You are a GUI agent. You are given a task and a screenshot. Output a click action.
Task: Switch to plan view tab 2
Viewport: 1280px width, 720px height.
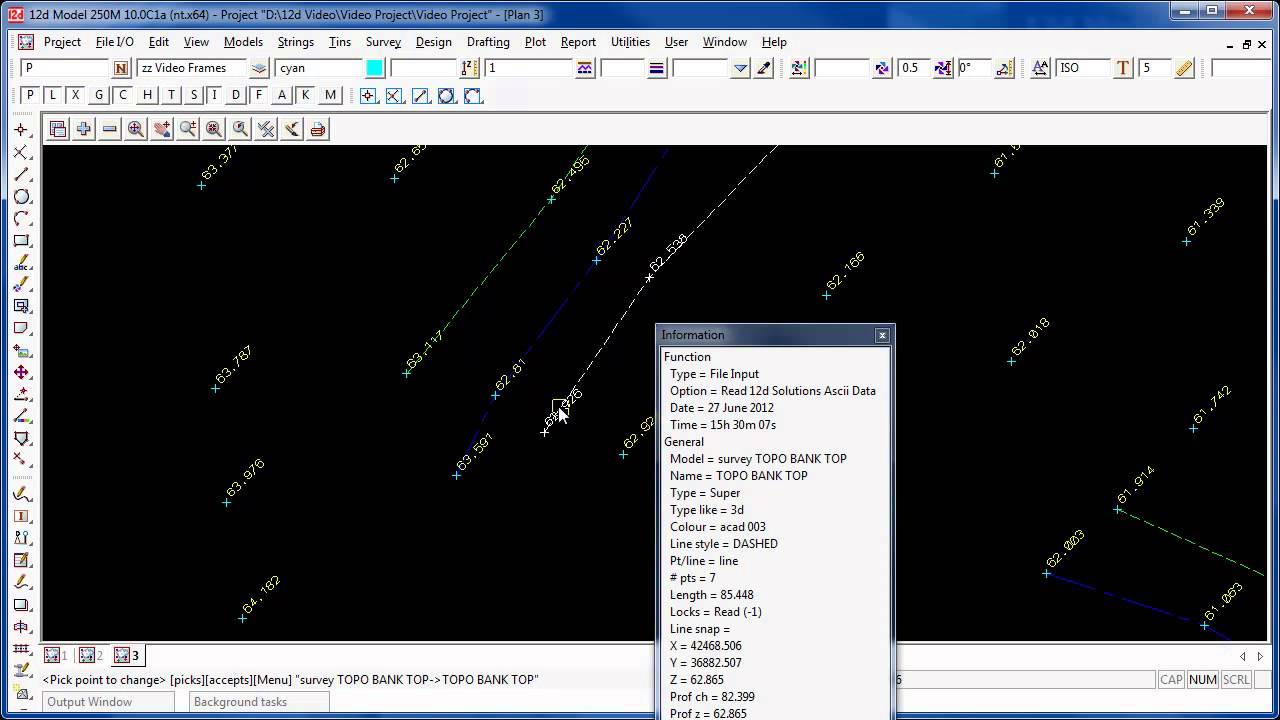91,655
